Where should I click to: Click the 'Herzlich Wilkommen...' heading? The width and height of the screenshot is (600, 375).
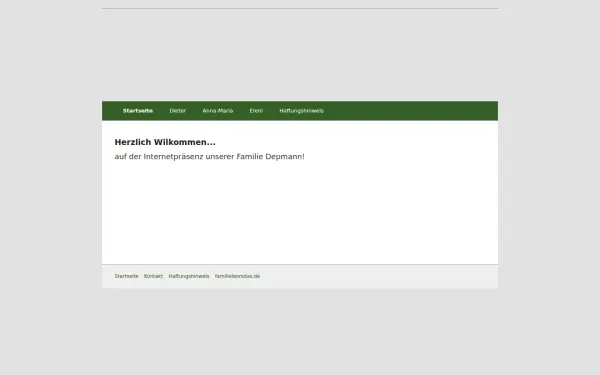165,142
